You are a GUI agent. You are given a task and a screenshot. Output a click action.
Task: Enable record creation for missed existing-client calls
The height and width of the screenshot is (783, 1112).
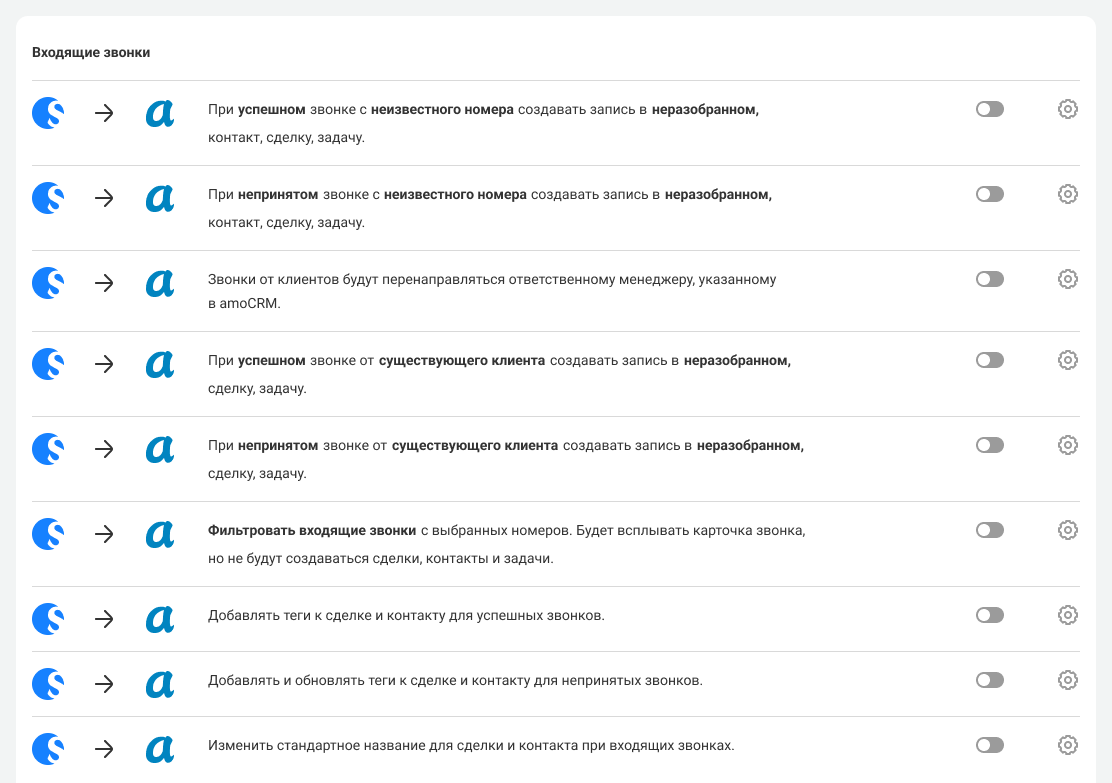click(x=990, y=445)
